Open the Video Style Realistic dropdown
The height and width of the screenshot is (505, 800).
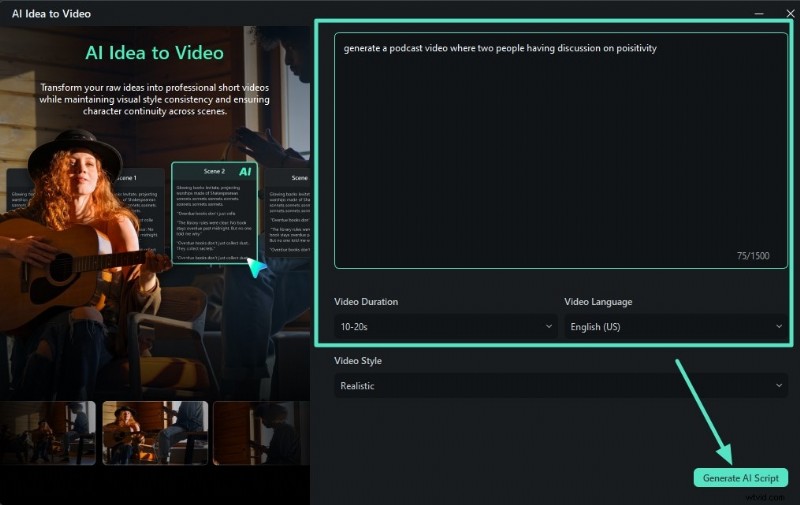(561, 385)
